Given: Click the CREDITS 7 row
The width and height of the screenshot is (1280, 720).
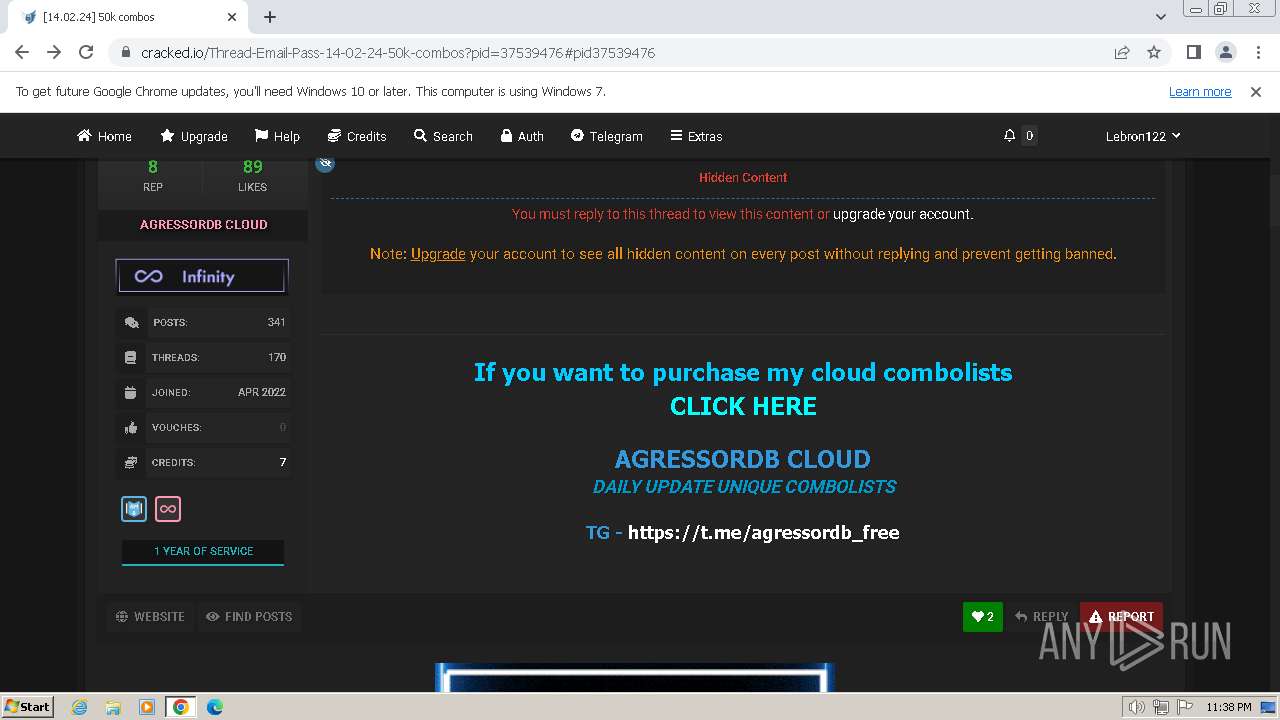Looking at the screenshot, I should pos(203,462).
